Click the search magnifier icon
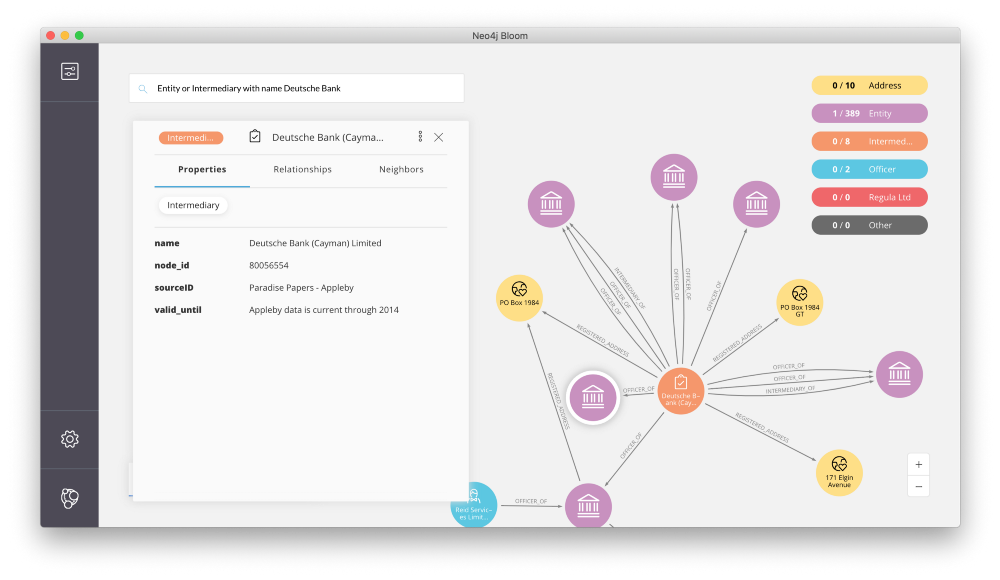1000x580 pixels. (x=143, y=89)
